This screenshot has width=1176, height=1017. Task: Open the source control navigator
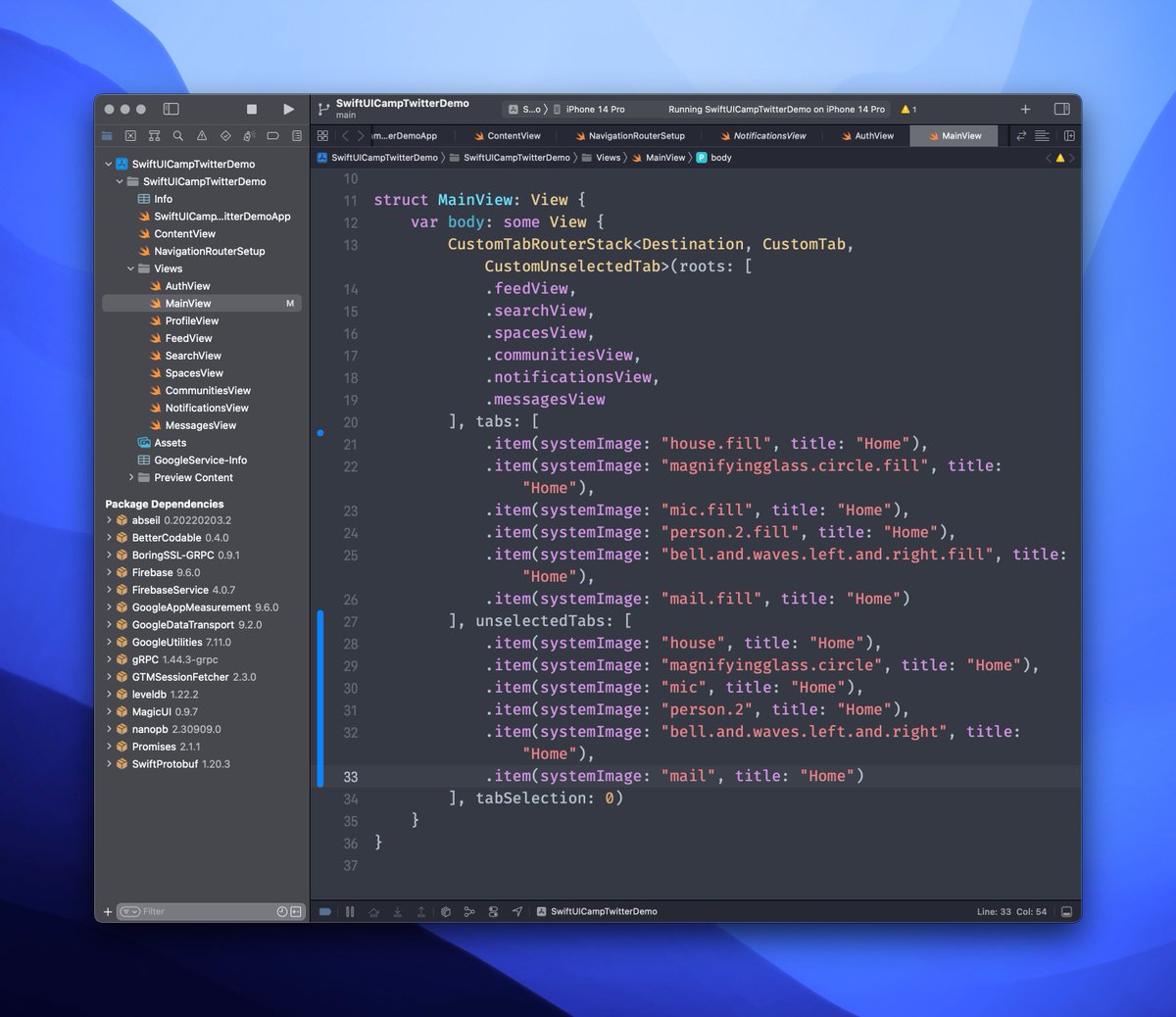tap(130, 136)
